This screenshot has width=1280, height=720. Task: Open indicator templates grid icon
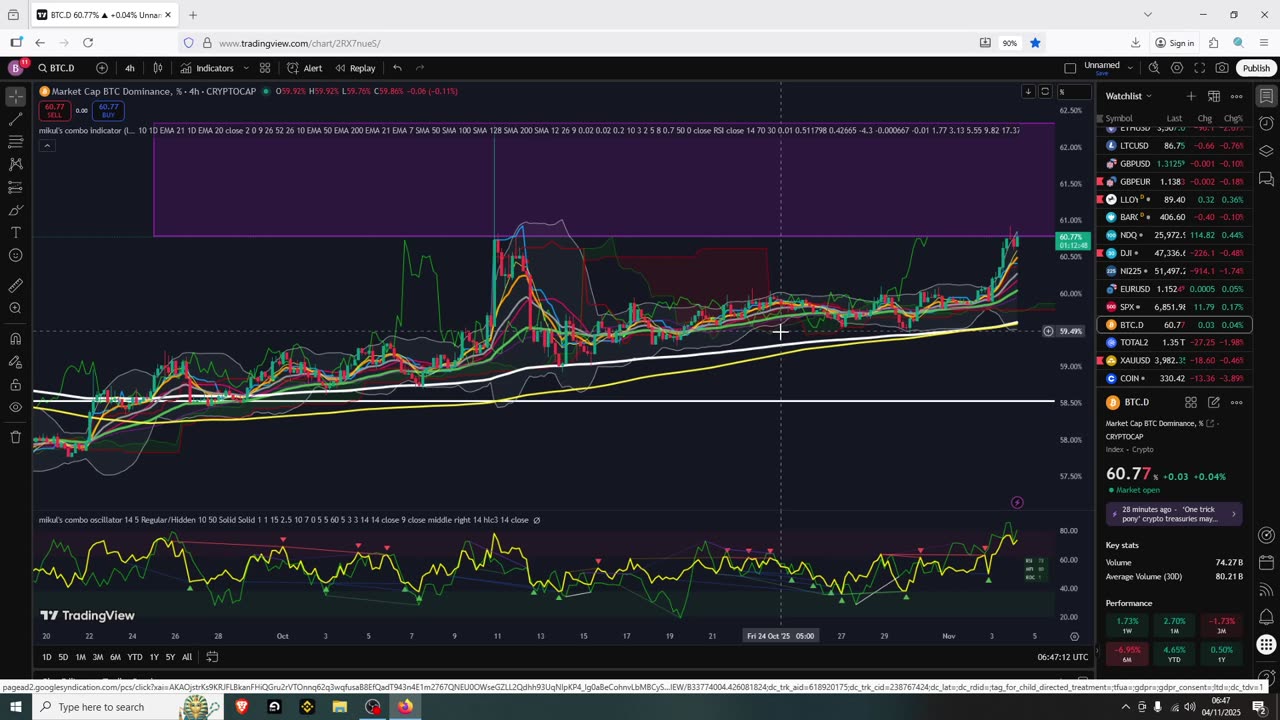click(265, 68)
